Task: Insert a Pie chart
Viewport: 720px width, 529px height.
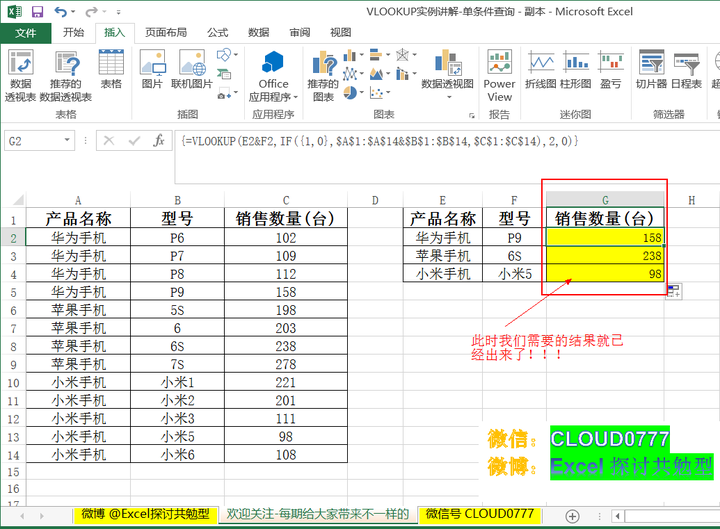Action: click(x=349, y=93)
